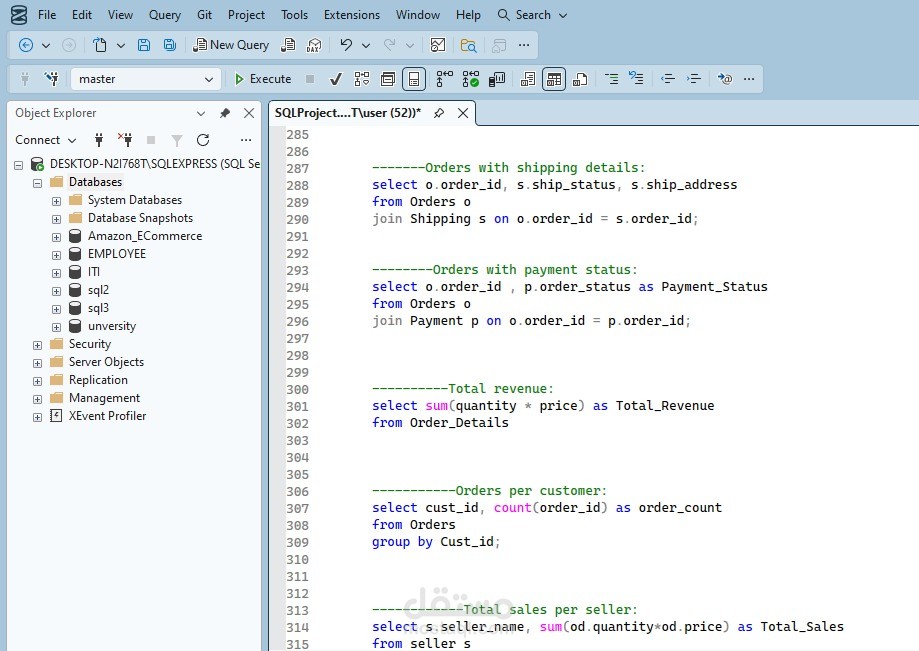
Task: Open the Query menu
Action: click(x=165, y=15)
